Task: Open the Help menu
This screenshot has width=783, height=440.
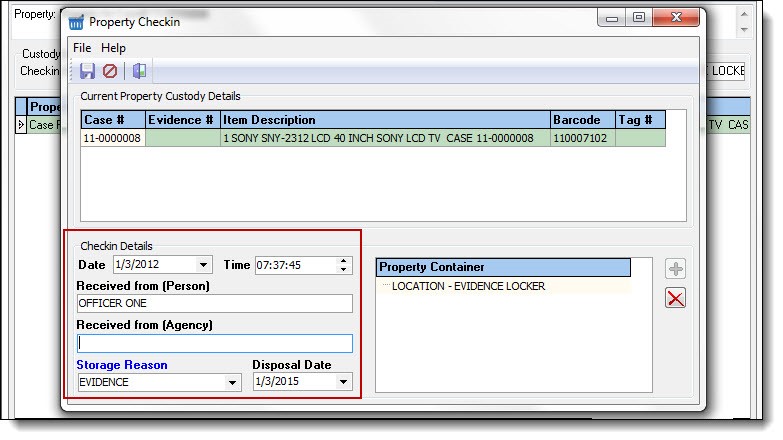Action: click(x=113, y=48)
